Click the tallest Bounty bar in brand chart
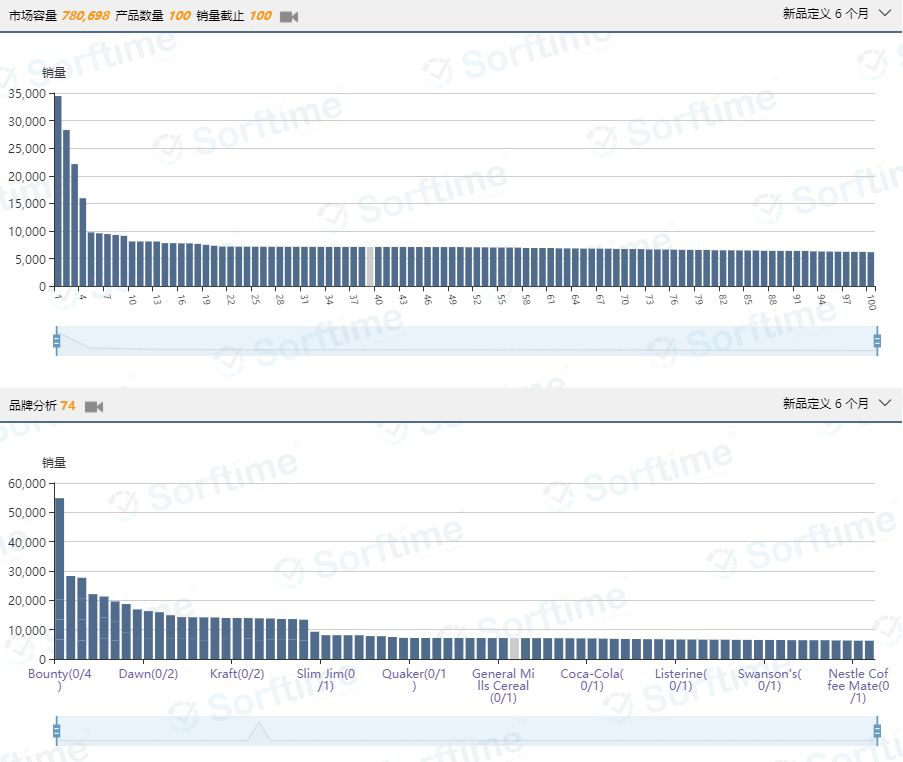 click(59, 578)
